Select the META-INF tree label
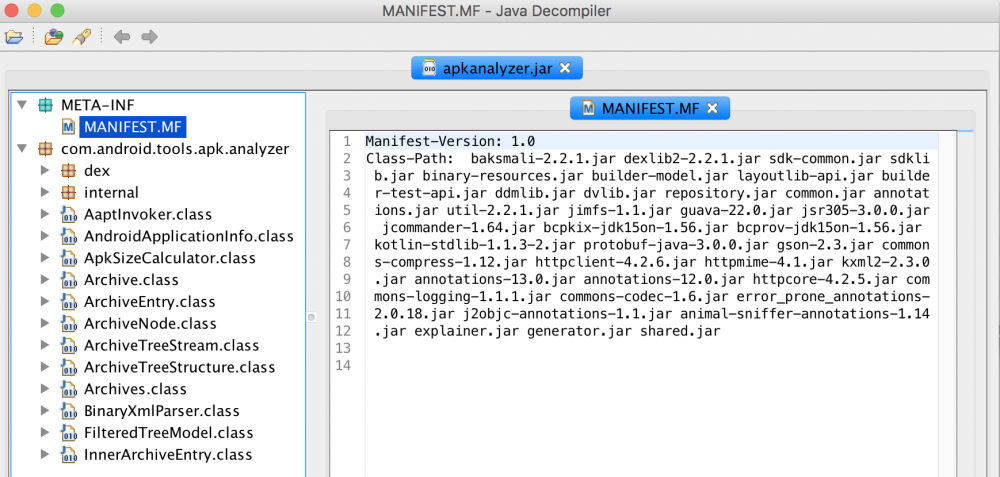This screenshot has height=477, width=1000. point(98,105)
